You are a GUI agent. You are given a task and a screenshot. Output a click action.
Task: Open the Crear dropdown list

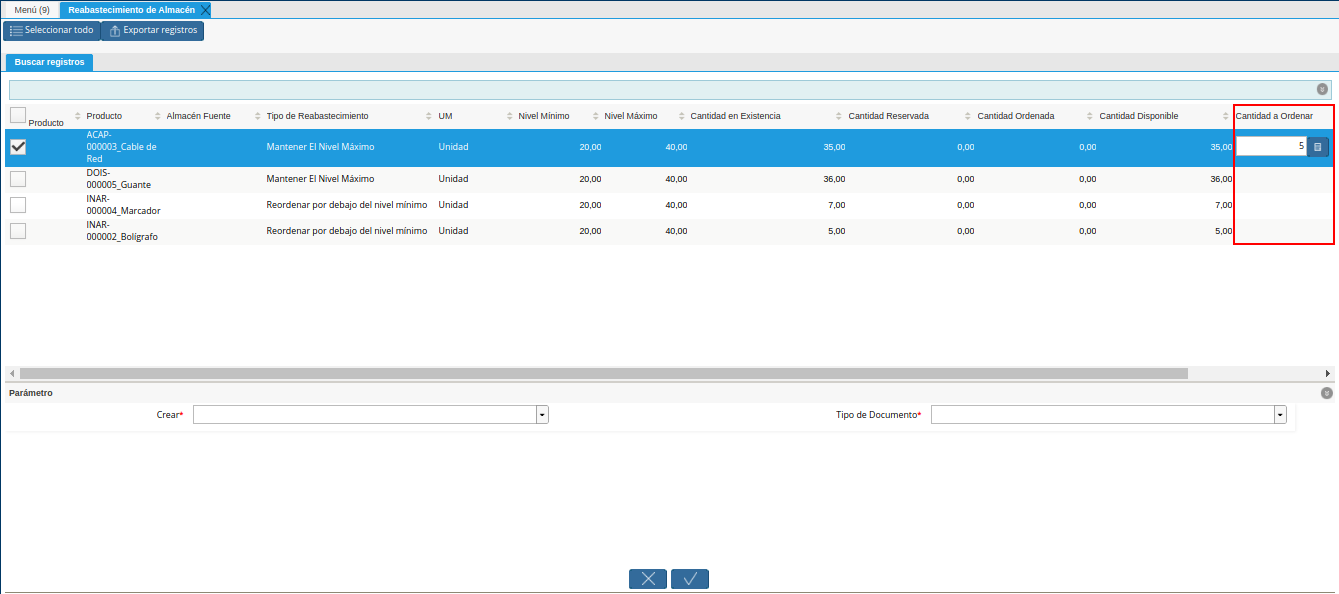point(542,415)
